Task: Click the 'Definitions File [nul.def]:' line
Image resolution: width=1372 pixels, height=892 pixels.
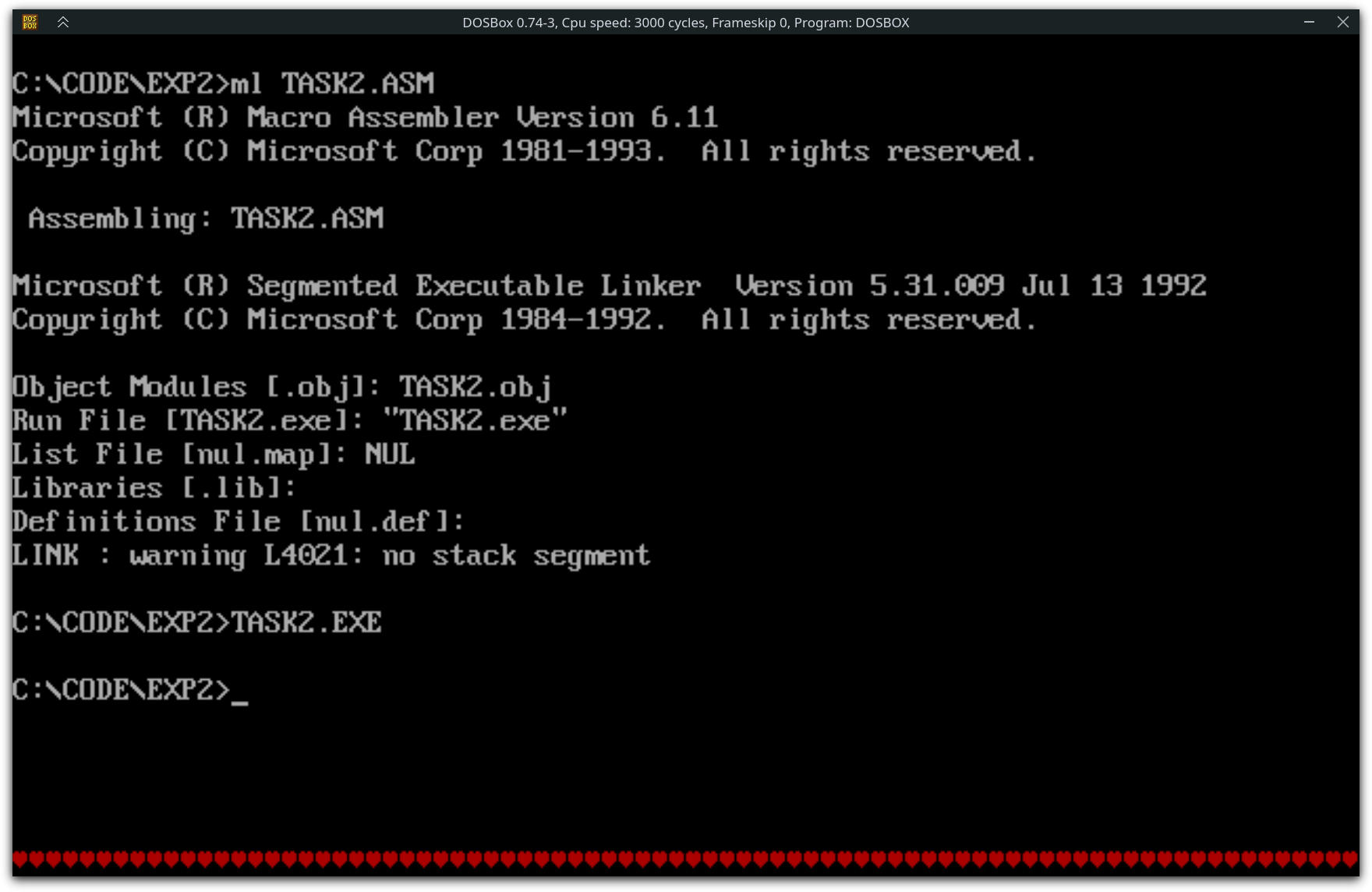Action: click(239, 522)
